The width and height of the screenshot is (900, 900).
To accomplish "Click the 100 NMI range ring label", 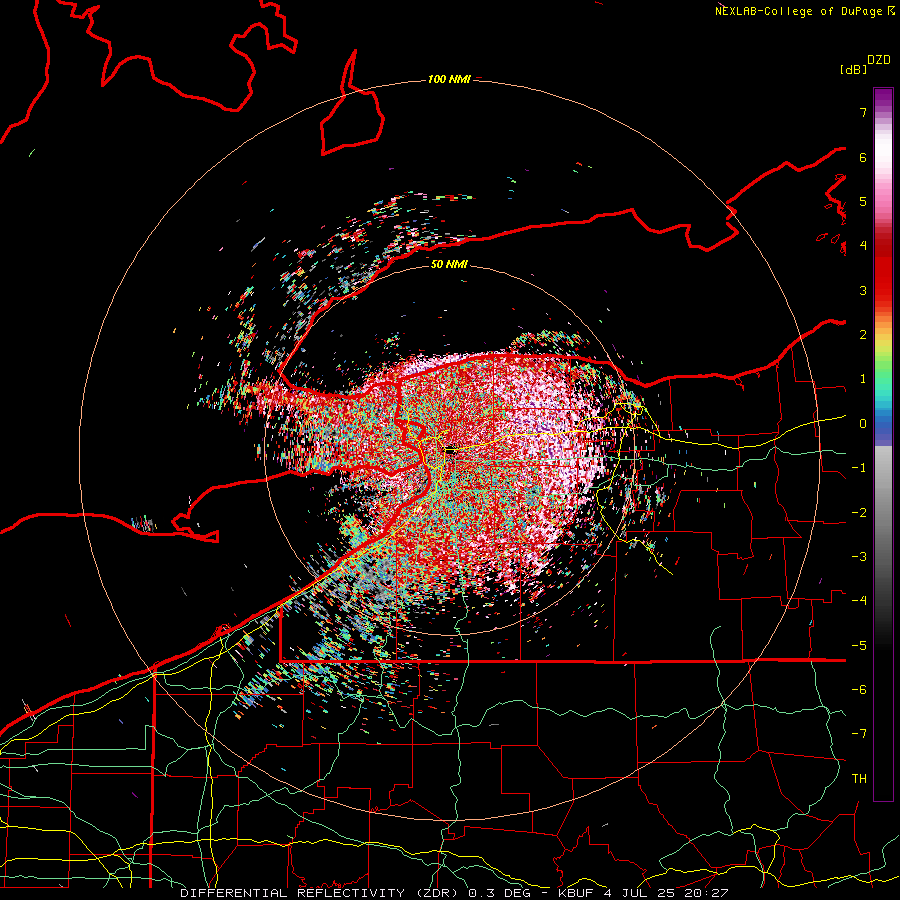I will (449, 79).
